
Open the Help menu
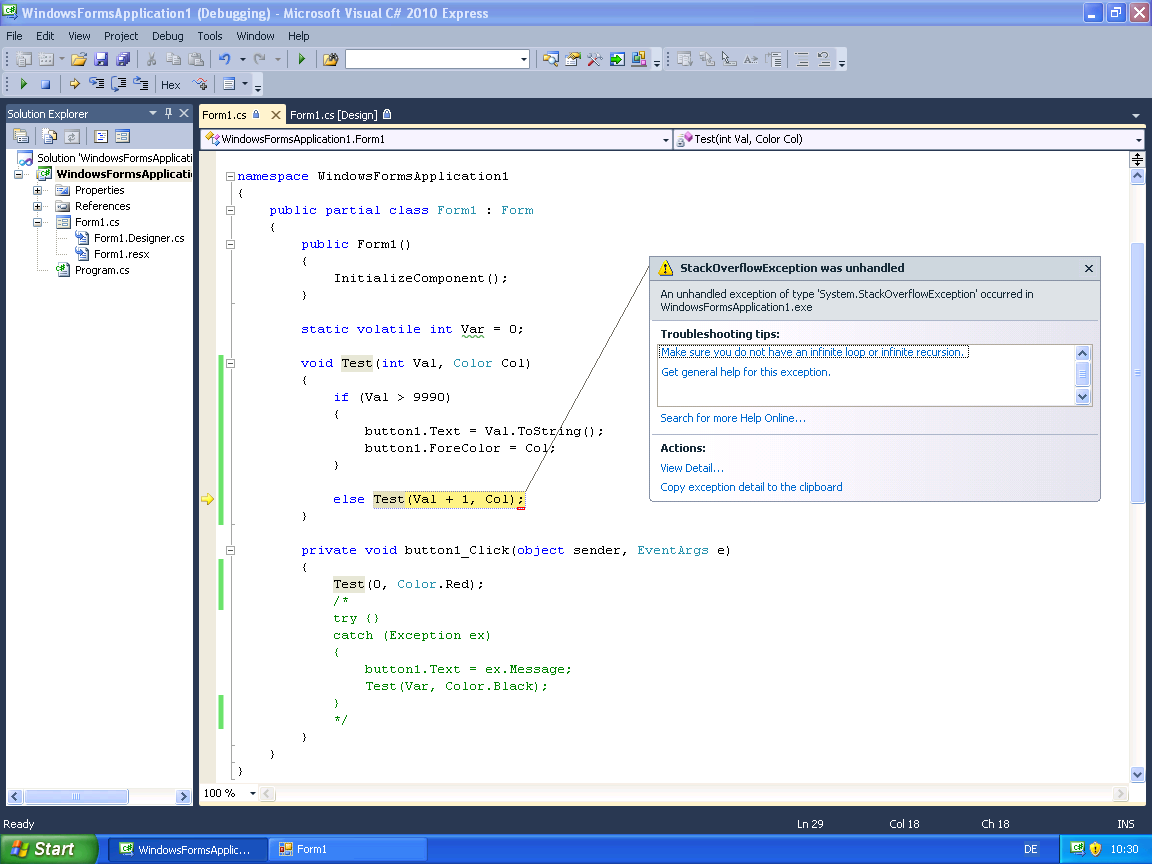pyautogui.click(x=298, y=36)
